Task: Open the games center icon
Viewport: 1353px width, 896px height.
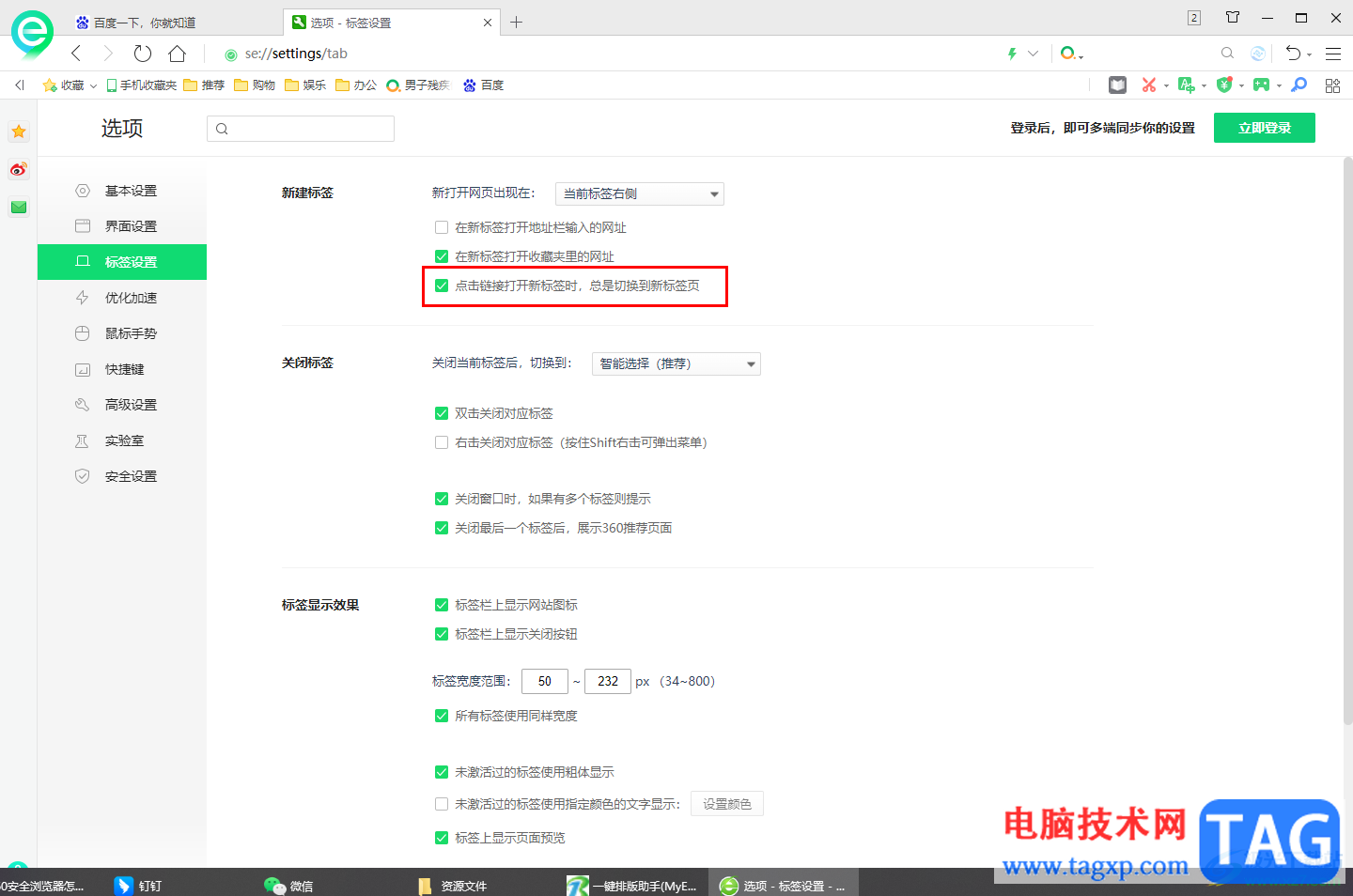Action: pyautogui.click(x=1263, y=85)
